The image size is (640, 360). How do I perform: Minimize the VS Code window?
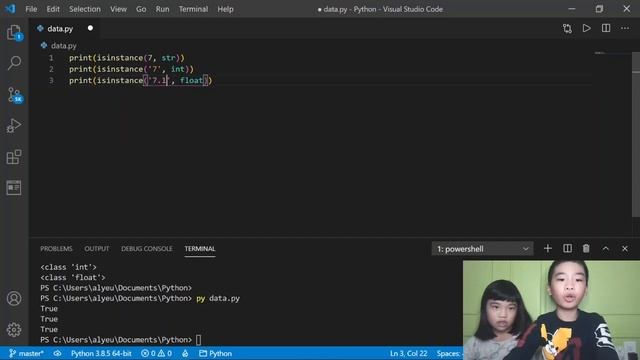[571, 9]
